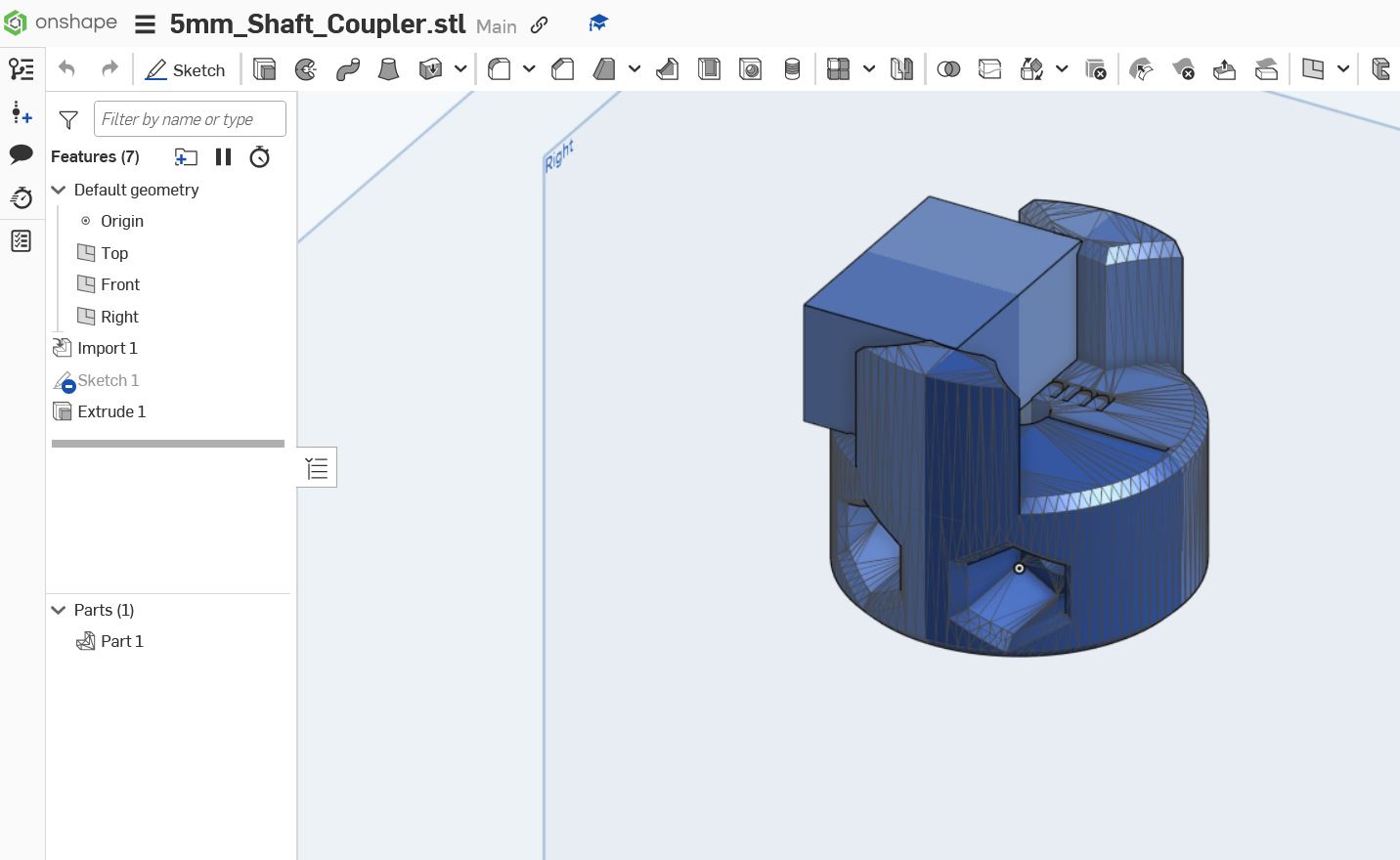Screen dimensions: 1400x860
Task: Collapse the Parts section
Action: (x=58, y=609)
